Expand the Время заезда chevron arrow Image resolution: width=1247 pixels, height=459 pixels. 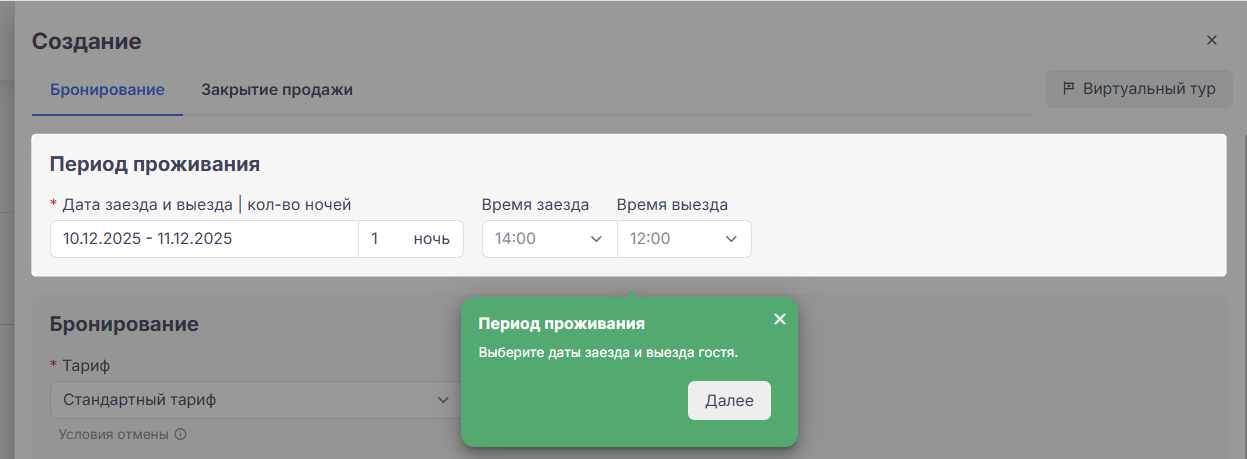coord(597,239)
